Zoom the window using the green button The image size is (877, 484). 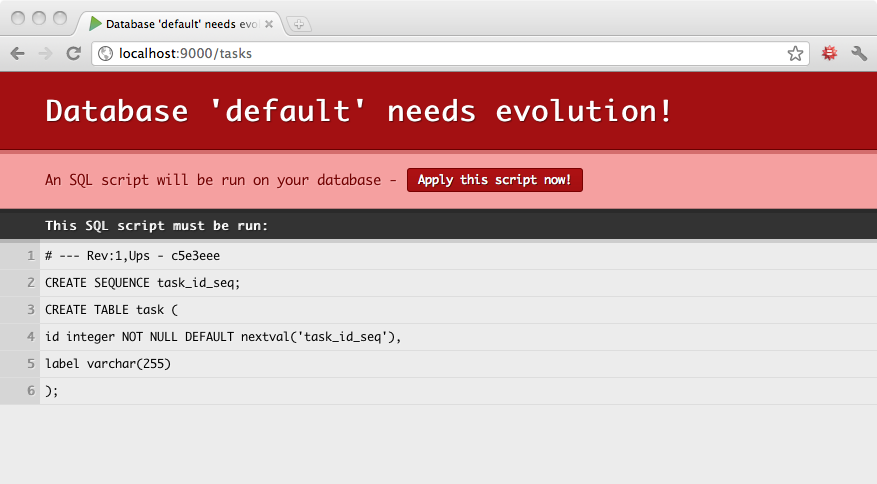(61, 18)
